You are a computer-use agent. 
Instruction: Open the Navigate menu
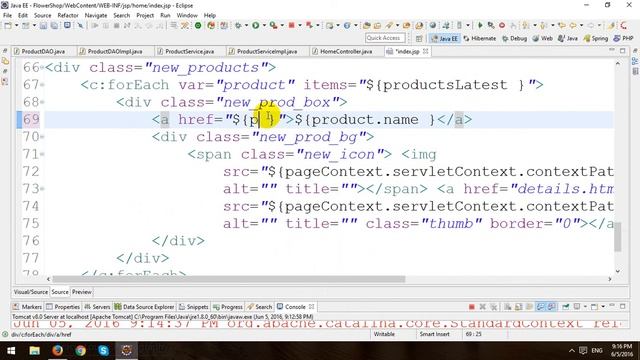click(96, 15)
